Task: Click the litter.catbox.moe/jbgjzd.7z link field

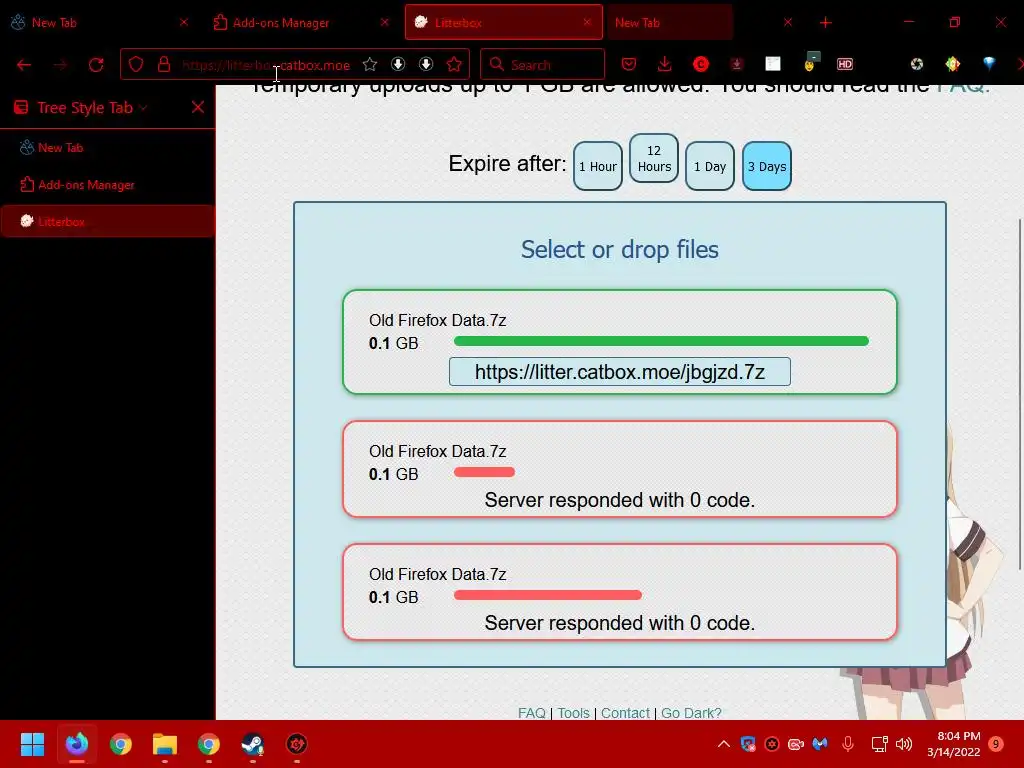Action: click(x=620, y=372)
